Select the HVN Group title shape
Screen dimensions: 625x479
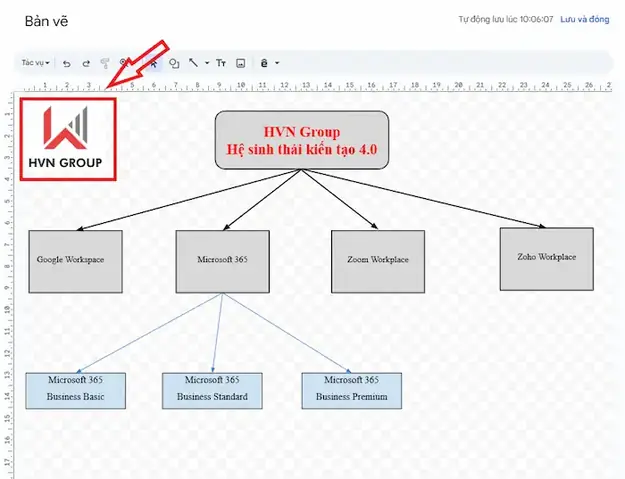302,140
